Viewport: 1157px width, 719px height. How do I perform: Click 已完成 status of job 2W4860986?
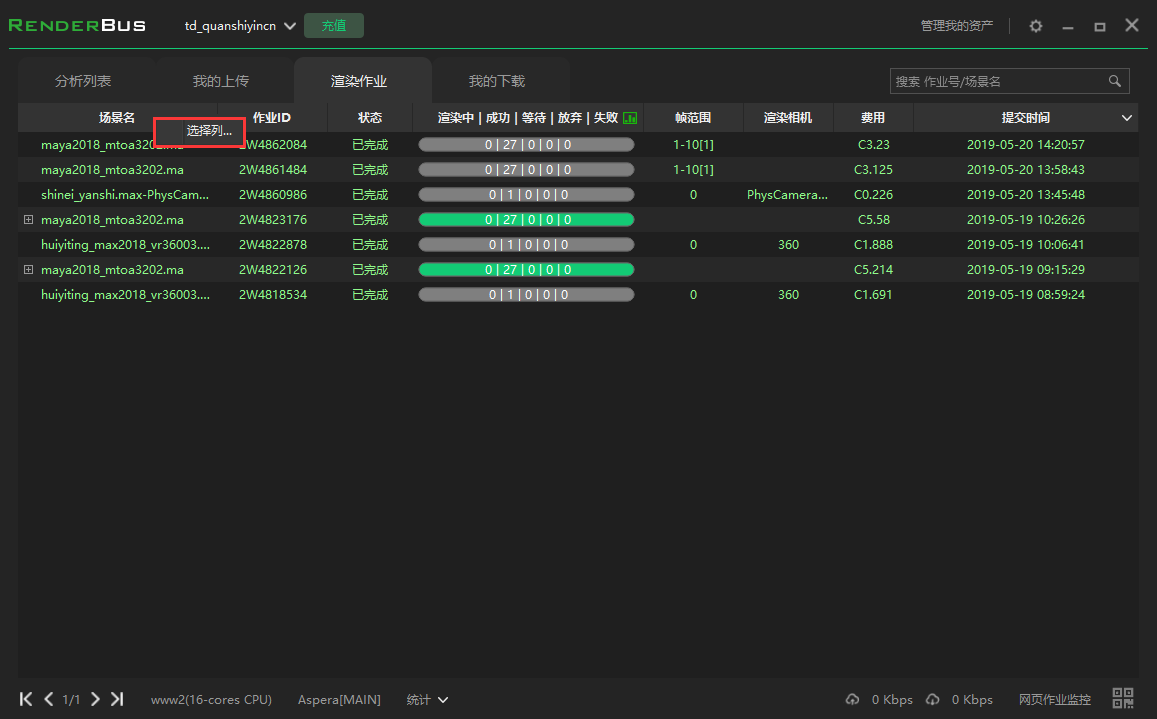coord(370,195)
